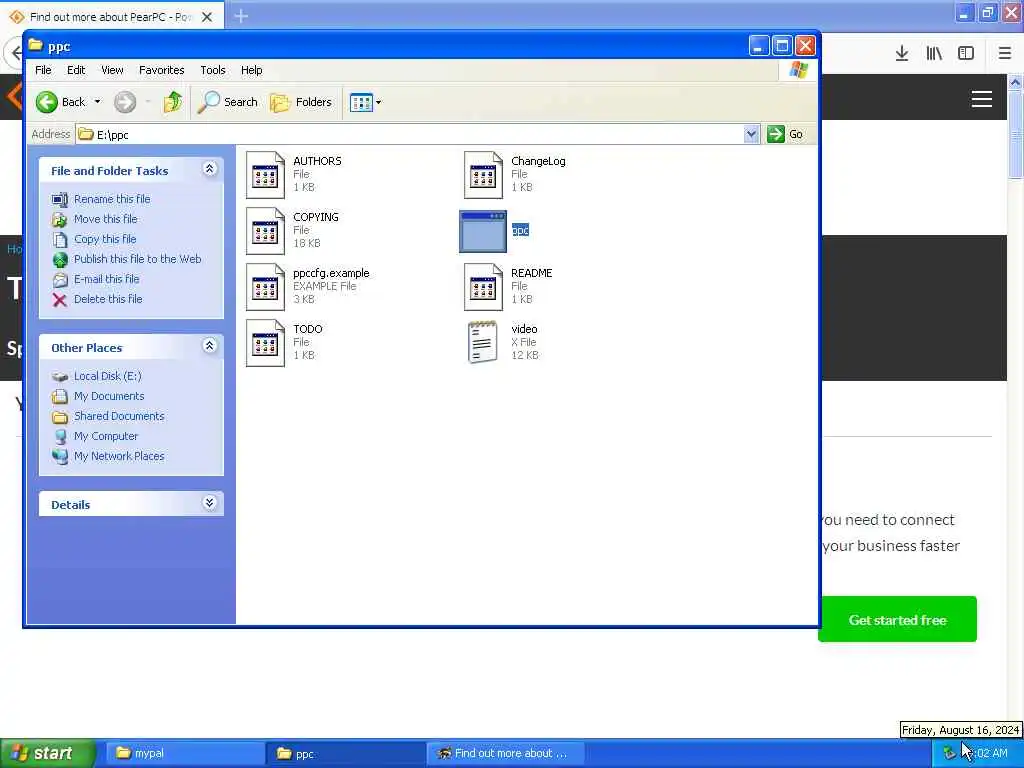Select the ppccfg.example file icon

click(265, 287)
